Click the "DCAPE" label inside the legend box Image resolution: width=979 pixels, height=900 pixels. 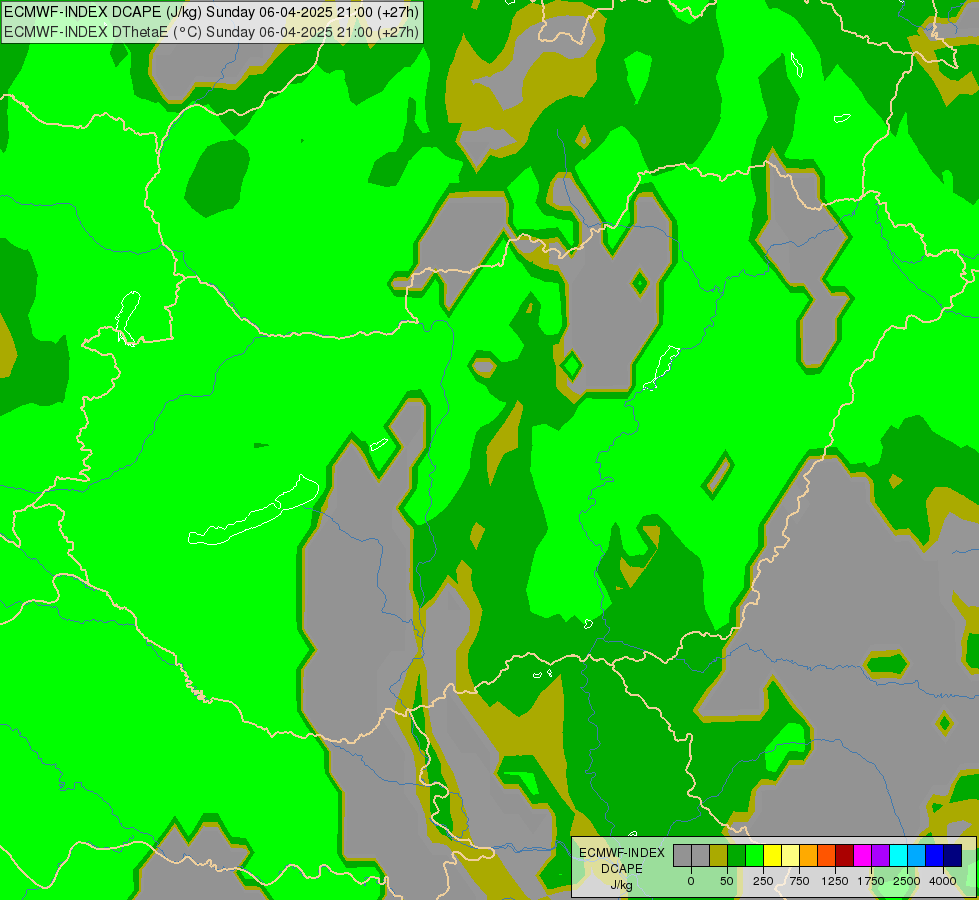tap(622, 869)
